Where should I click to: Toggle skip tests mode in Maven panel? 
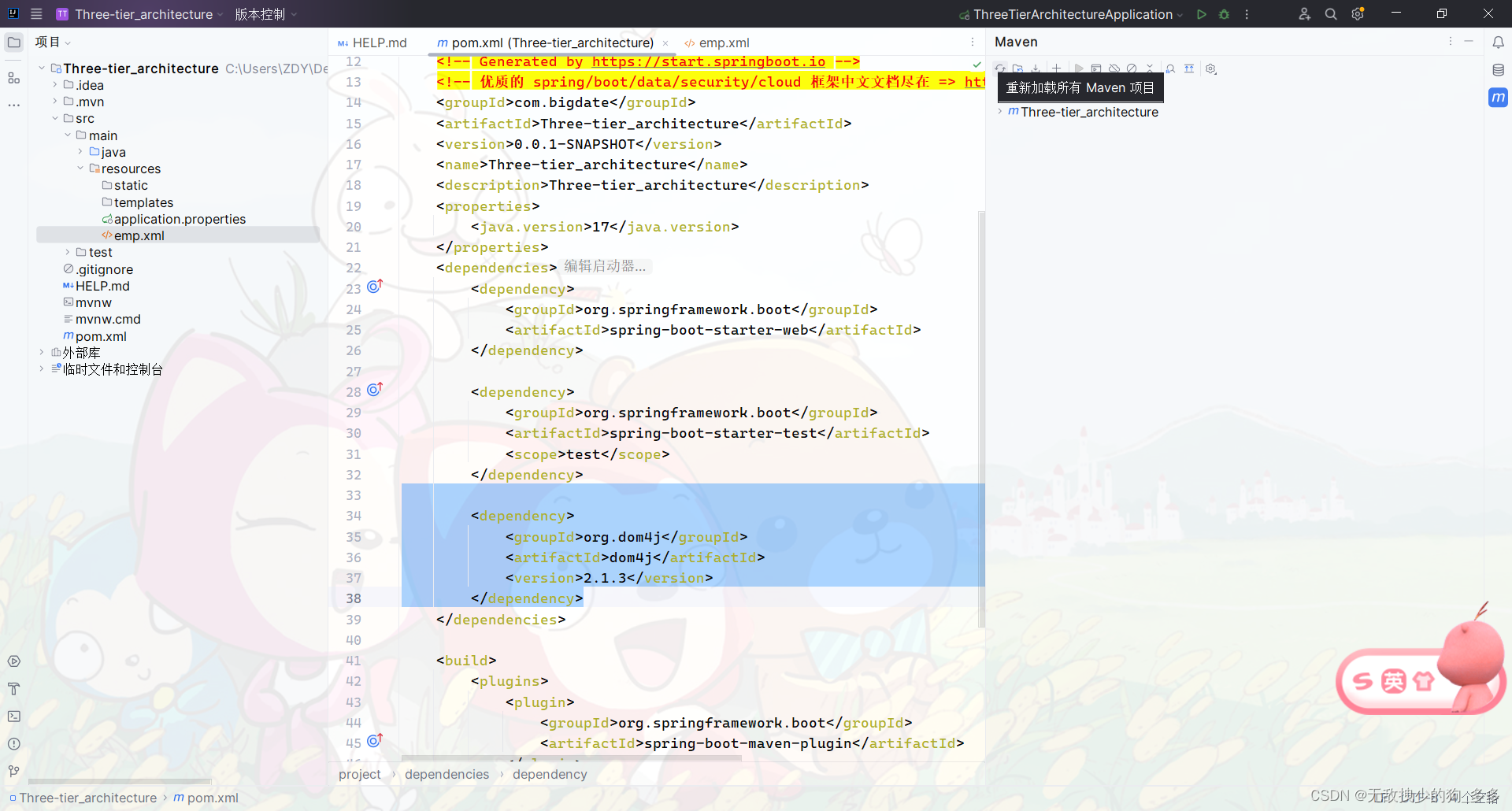(1132, 69)
